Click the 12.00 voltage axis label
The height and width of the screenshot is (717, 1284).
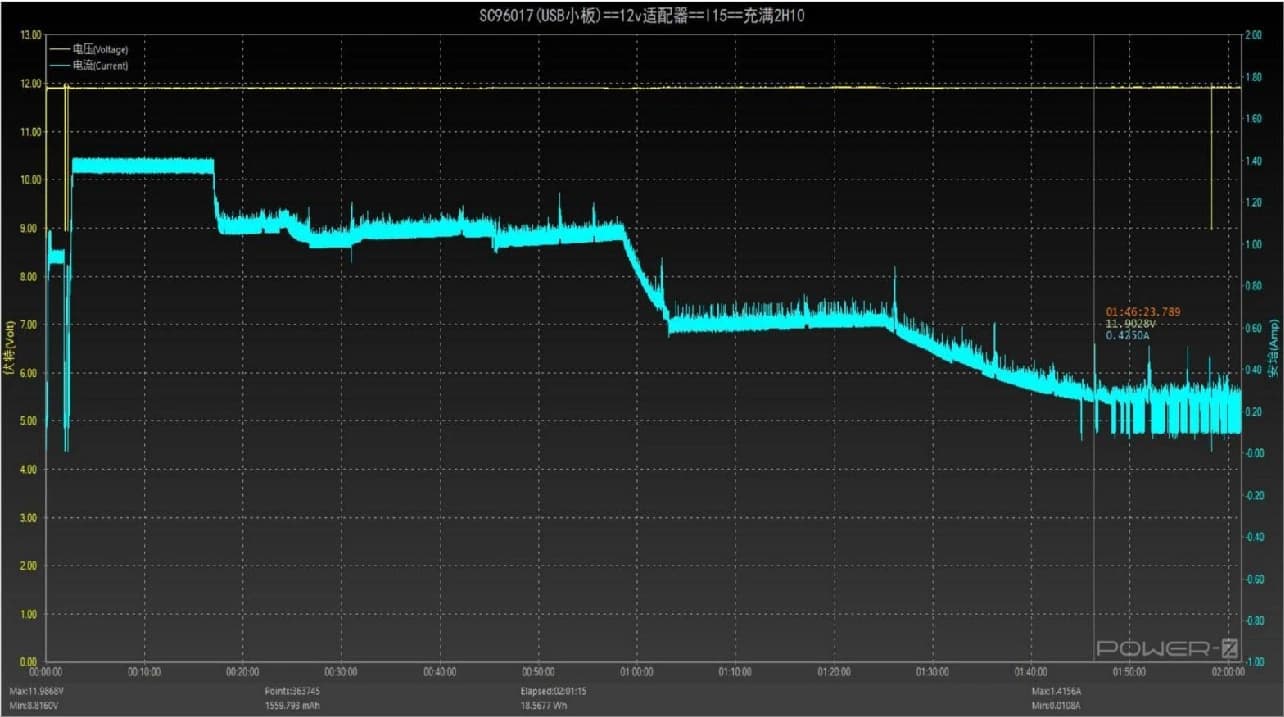(x=30, y=83)
